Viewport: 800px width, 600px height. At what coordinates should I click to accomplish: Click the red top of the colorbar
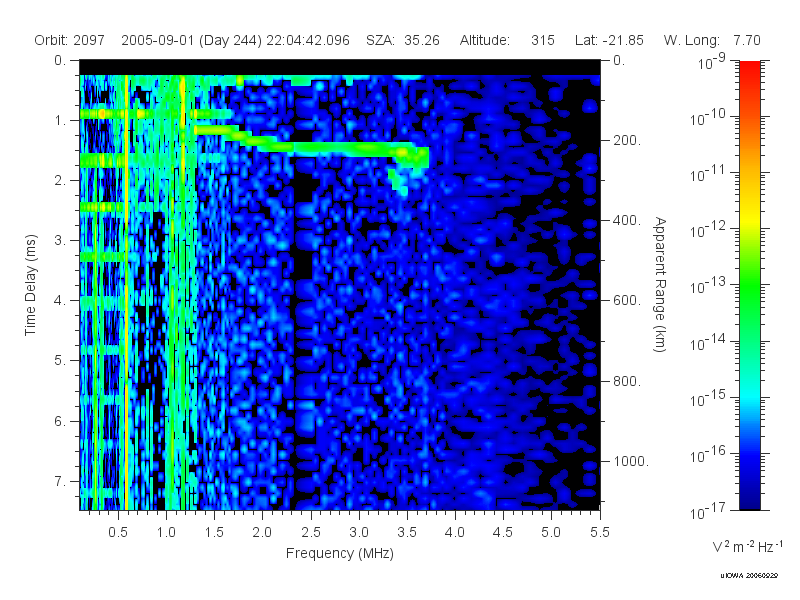pyautogui.click(x=750, y=69)
